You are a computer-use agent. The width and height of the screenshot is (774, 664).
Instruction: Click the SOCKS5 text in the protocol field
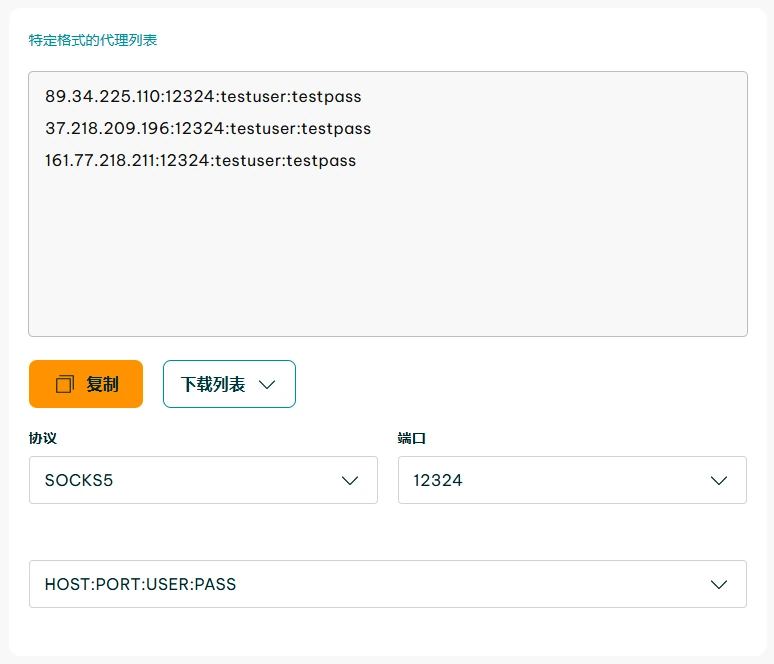[79, 480]
